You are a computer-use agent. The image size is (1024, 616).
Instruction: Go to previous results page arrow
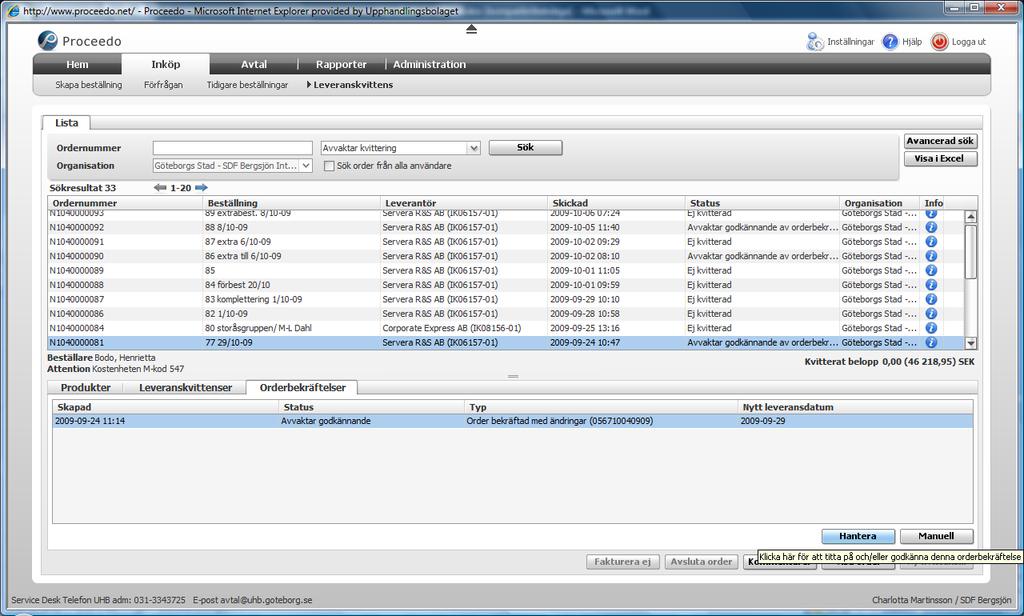(160, 187)
